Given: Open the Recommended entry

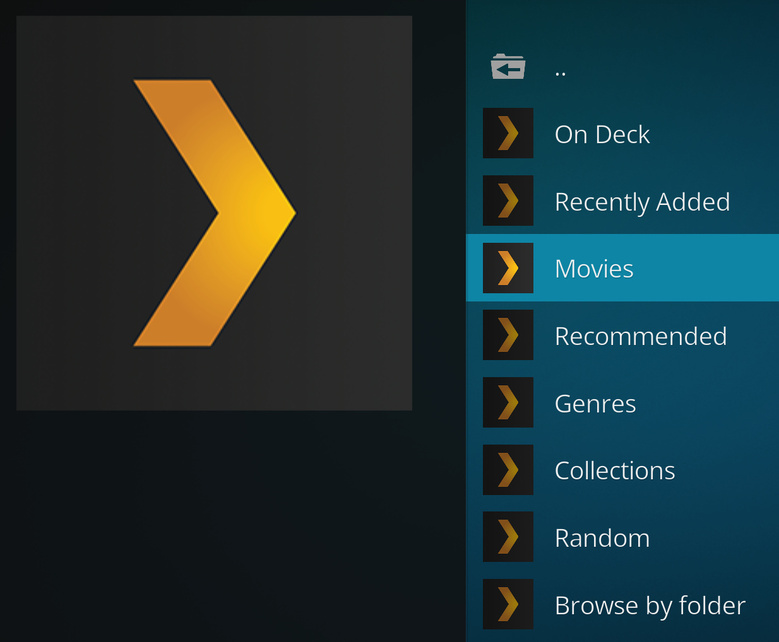Looking at the screenshot, I should pos(623,335).
